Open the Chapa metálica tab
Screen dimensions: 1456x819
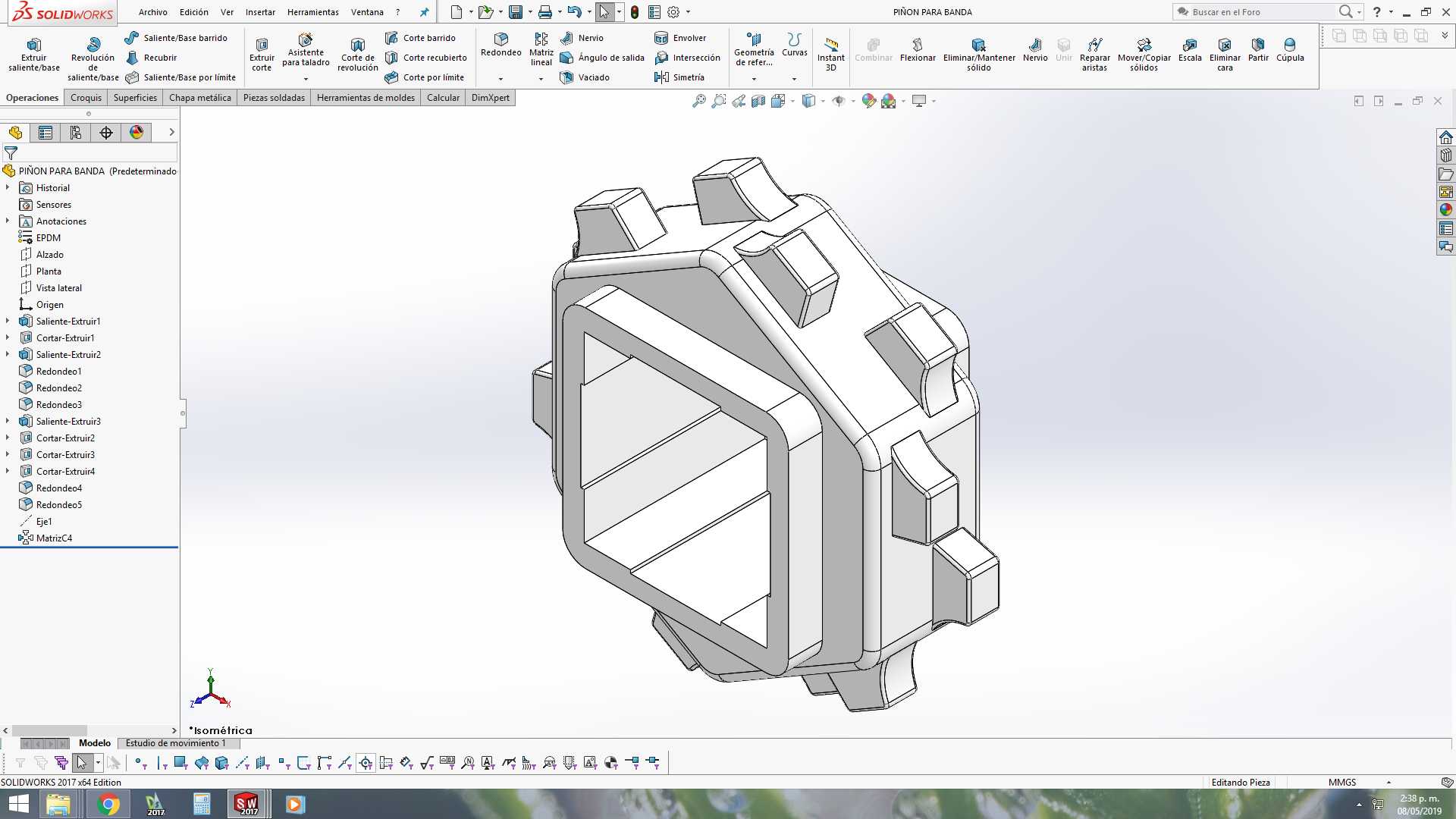(199, 98)
